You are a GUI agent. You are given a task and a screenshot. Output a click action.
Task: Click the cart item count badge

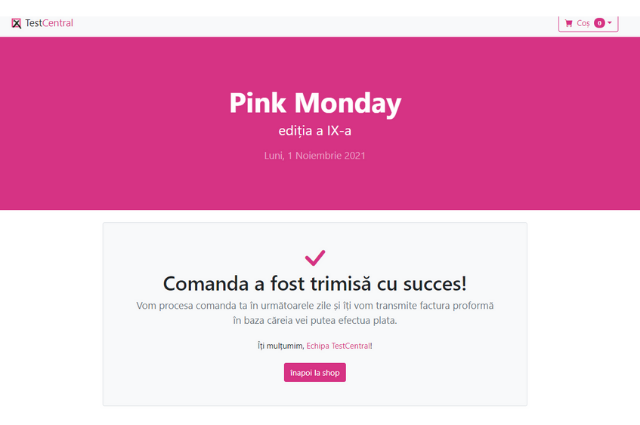tap(599, 23)
